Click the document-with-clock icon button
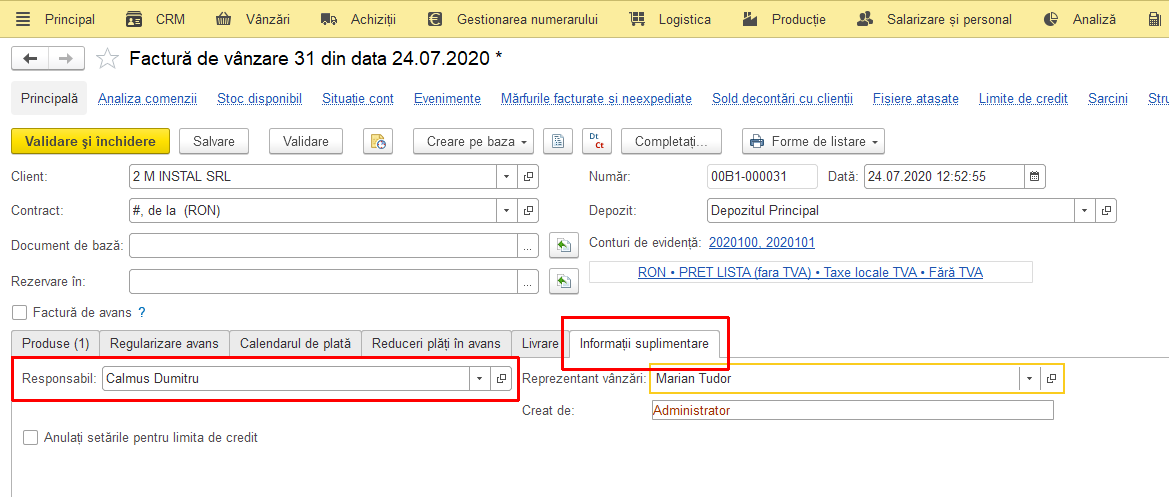 pos(378,141)
